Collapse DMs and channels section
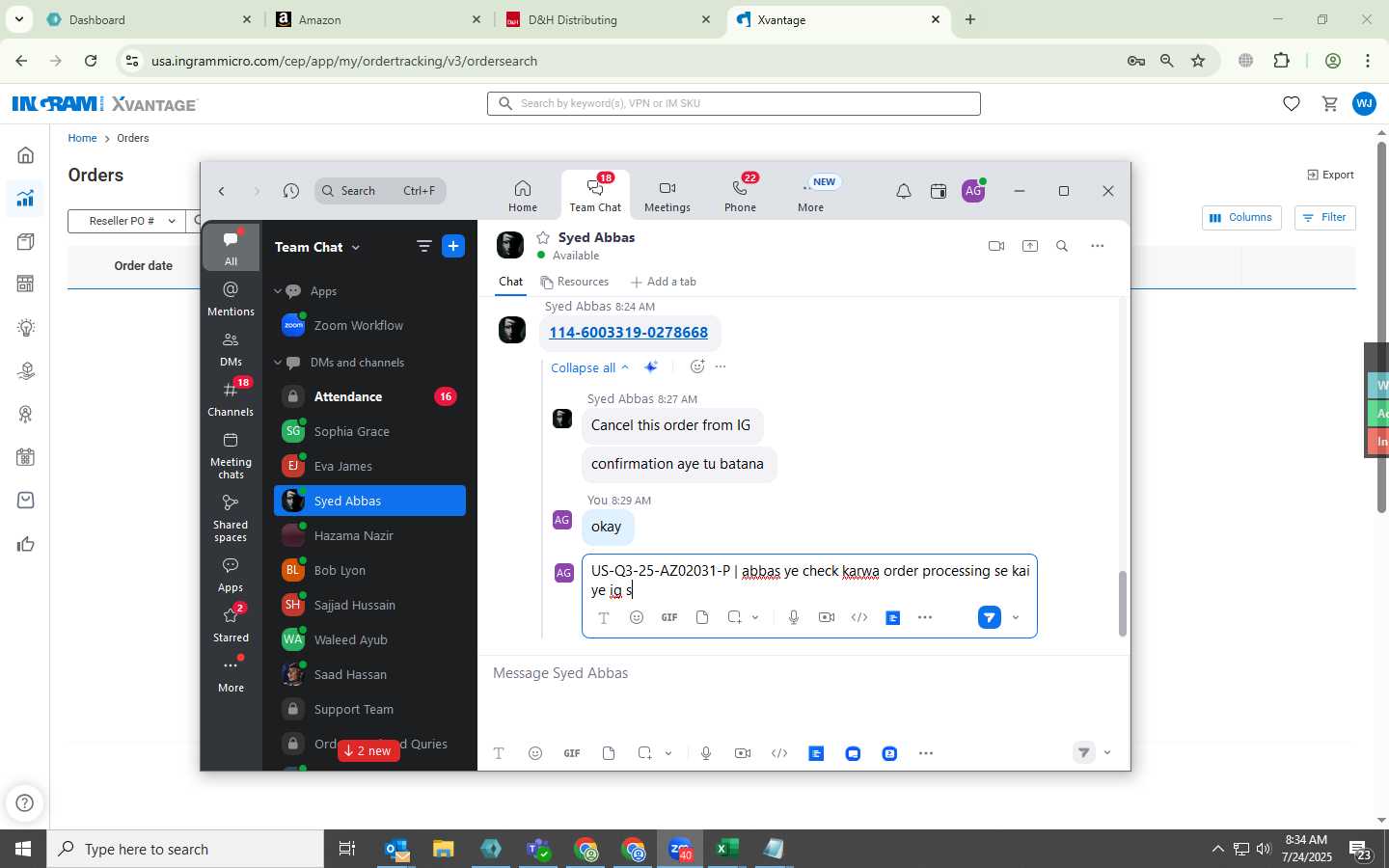The width and height of the screenshot is (1389, 868). click(278, 363)
